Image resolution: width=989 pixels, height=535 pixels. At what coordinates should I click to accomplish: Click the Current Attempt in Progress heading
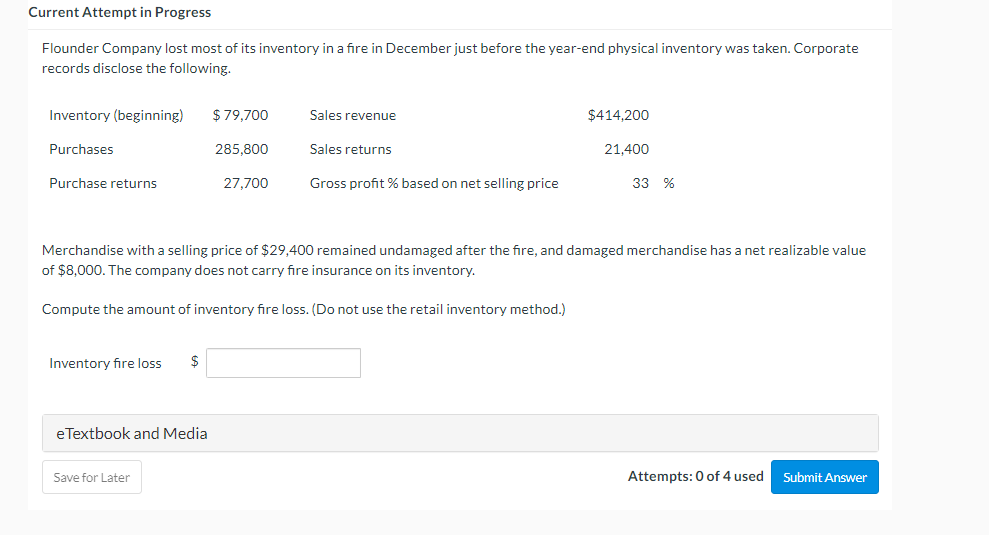tap(120, 12)
